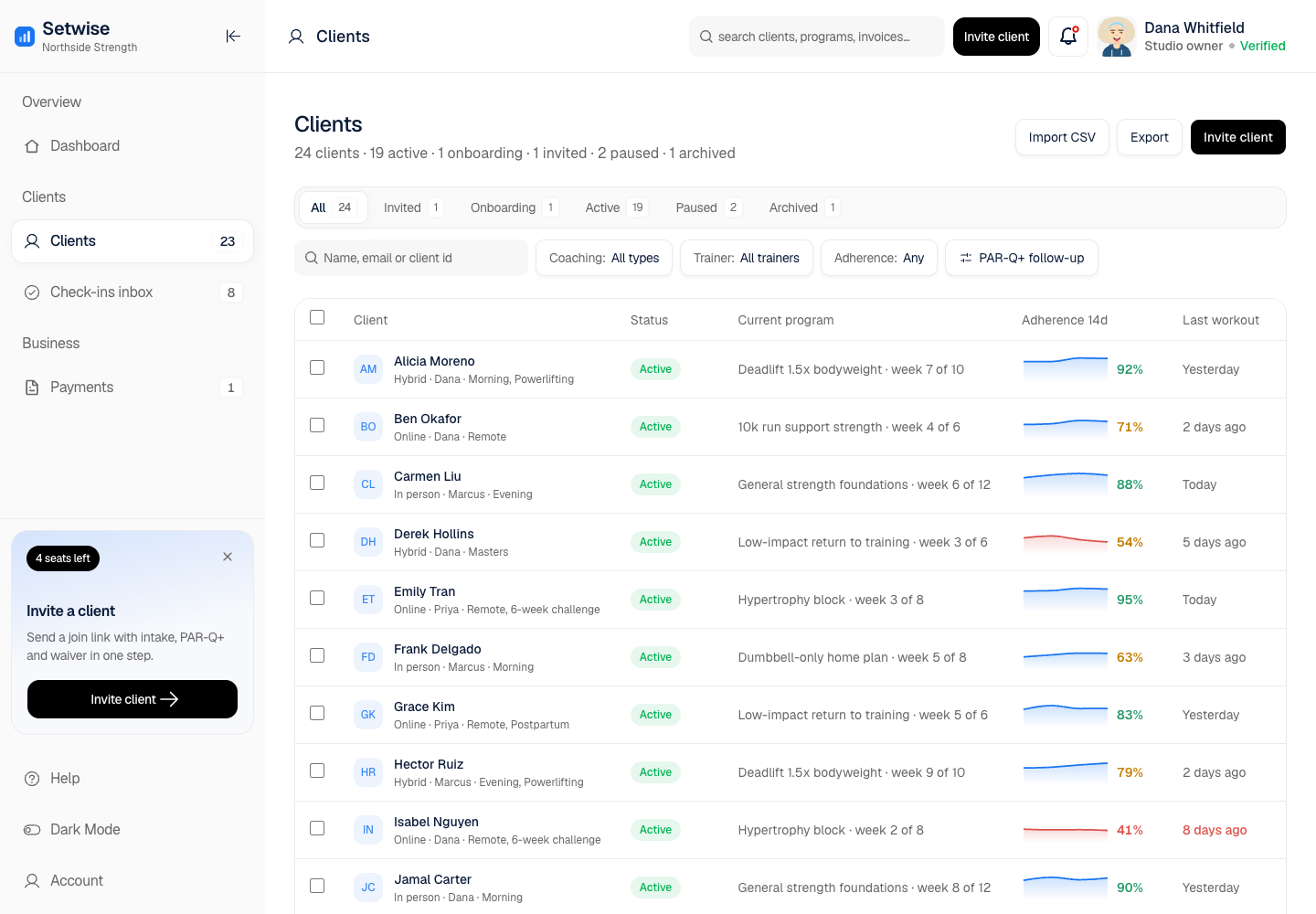
Task: Open Help in the sidebar
Action: tap(133, 779)
